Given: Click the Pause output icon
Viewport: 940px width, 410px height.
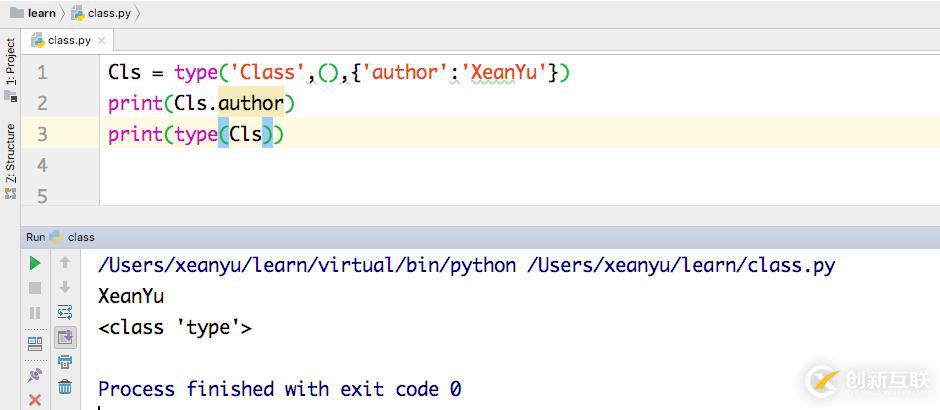Looking at the screenshot, I should click(x=35, y=313).
